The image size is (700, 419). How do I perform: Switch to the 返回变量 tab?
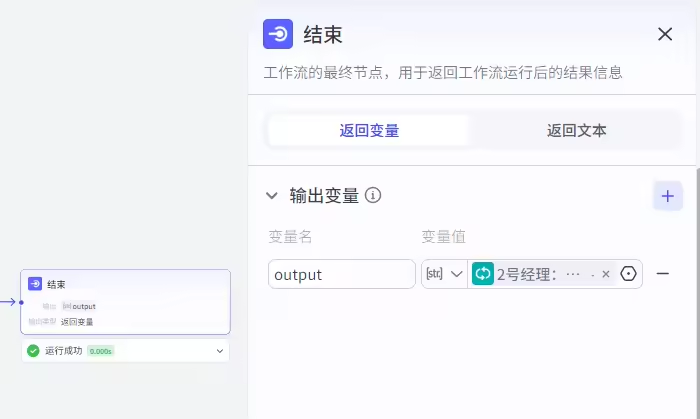click(369, 130)
